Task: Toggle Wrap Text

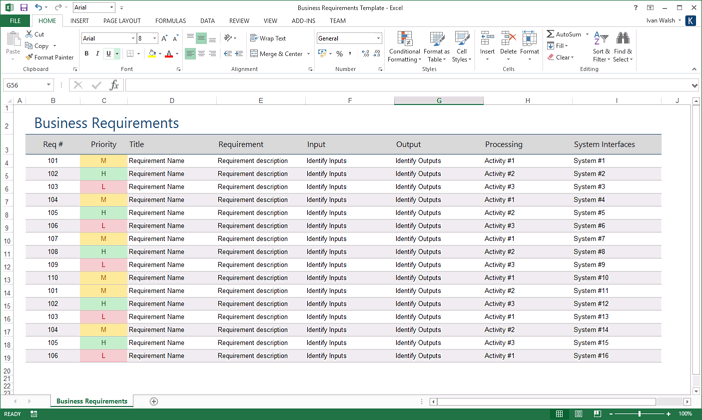Action: [x=267, y=38]
